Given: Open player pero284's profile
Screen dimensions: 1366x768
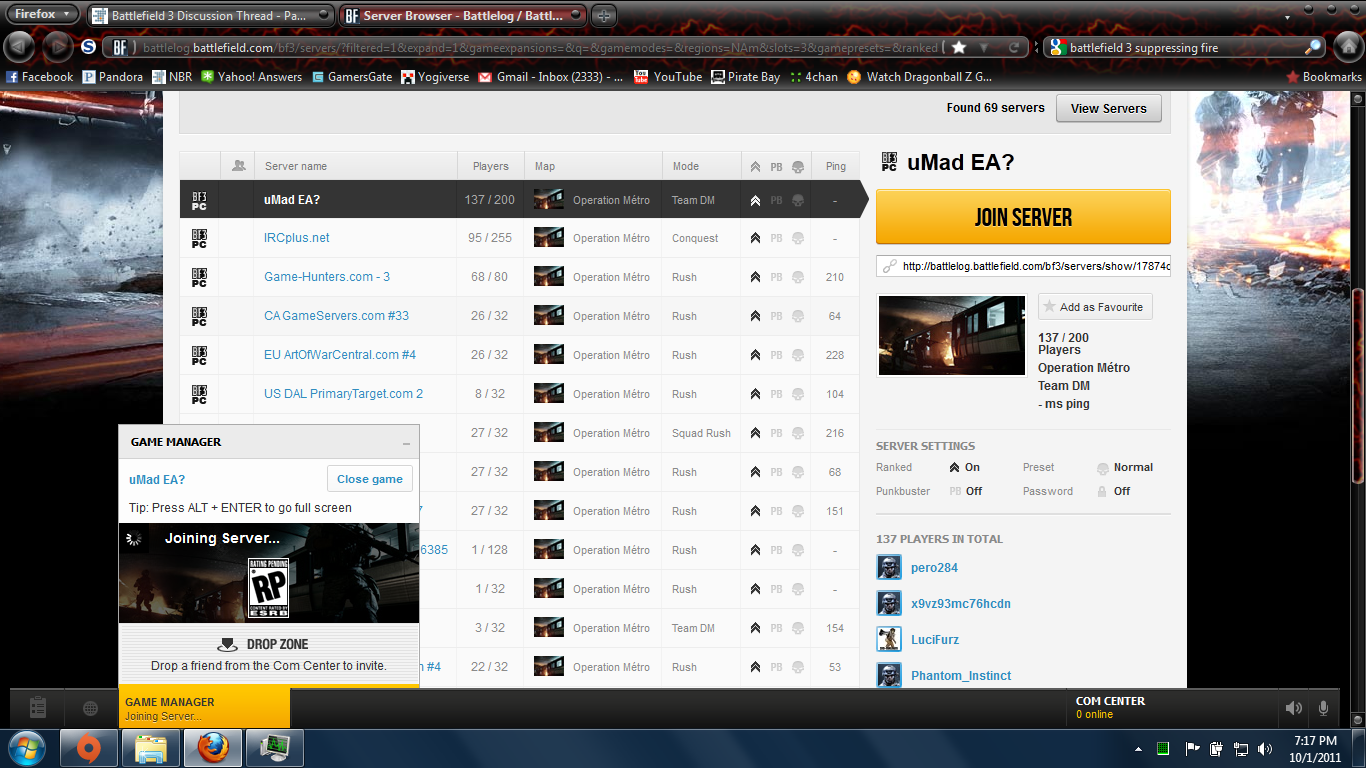Looking at the screenshot, I should [934, 568].
